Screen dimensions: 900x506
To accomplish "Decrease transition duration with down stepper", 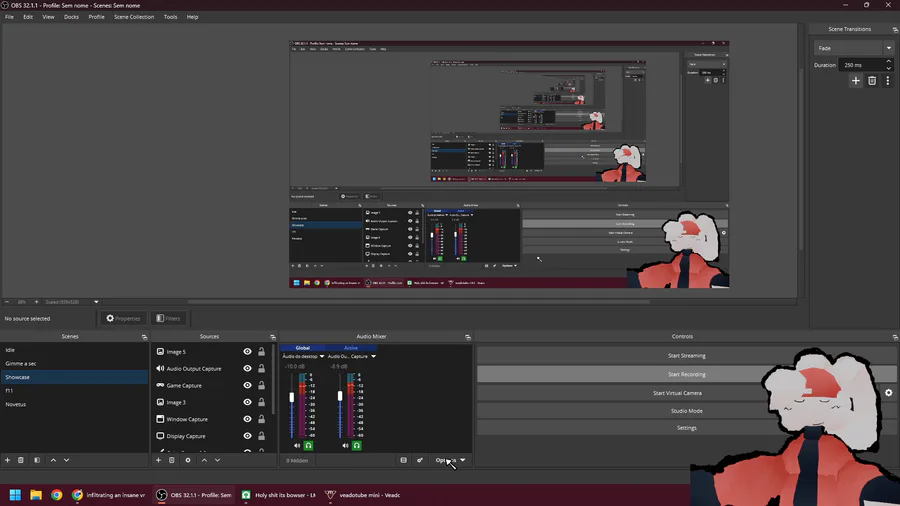I will [x=889, y=68].
